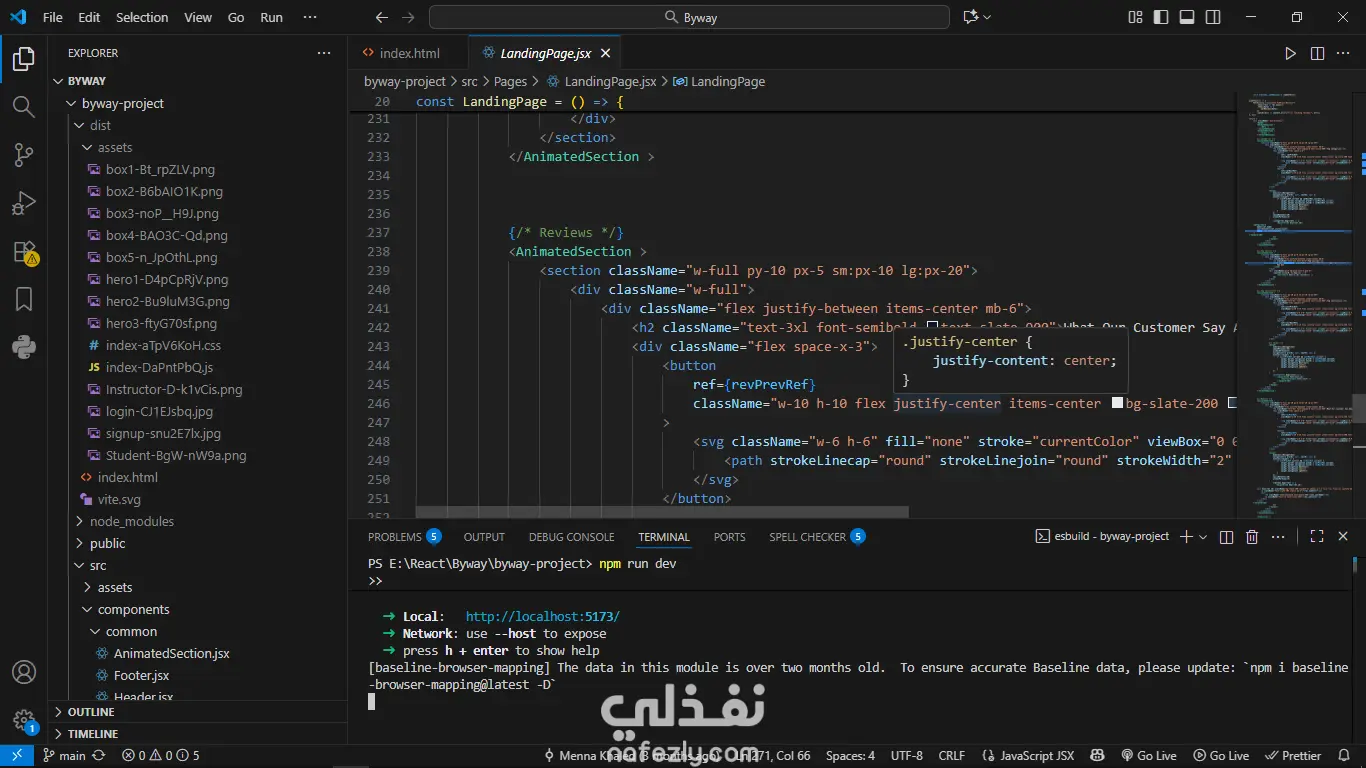Maximize the terminal panel size
This screenshot has height=768, width=1366.
(x=1316, y=537)
